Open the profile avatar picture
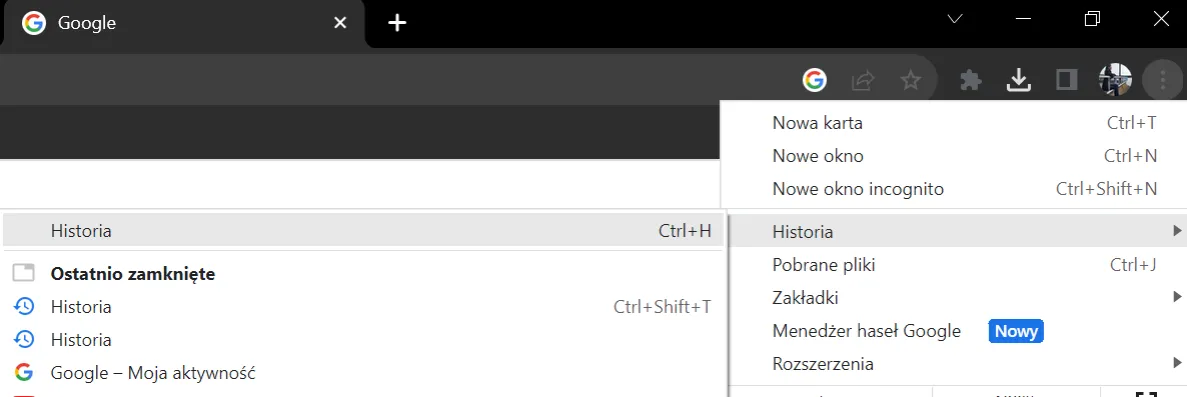 coord(1115,80)
